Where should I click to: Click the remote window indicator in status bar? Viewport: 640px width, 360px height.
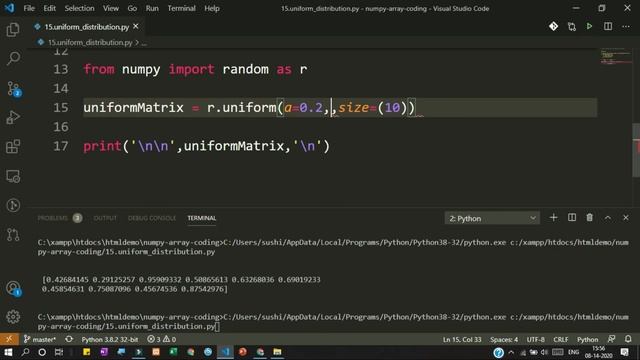click(9, 339)
